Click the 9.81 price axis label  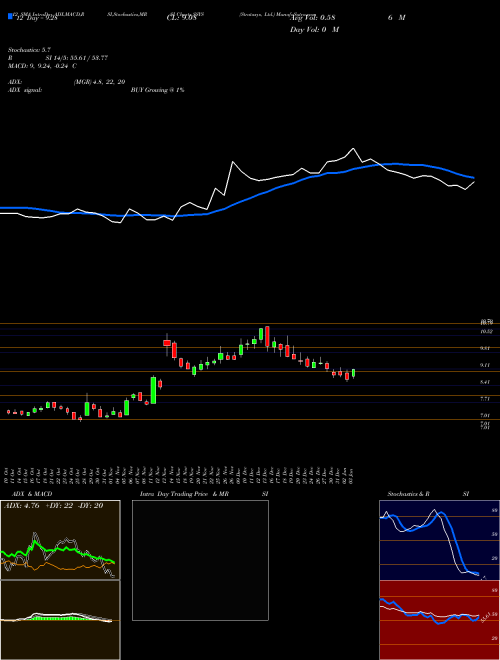pyautogui.click(x=487, y=349)
